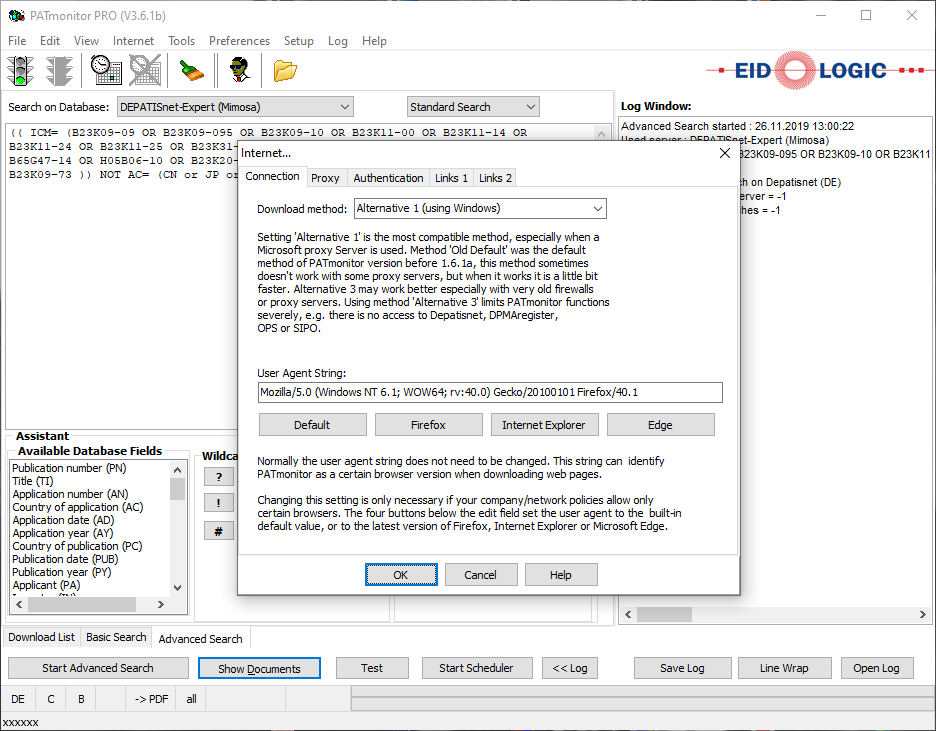
Task: Click the EID LOGIC logo
Action: [815, 70]
